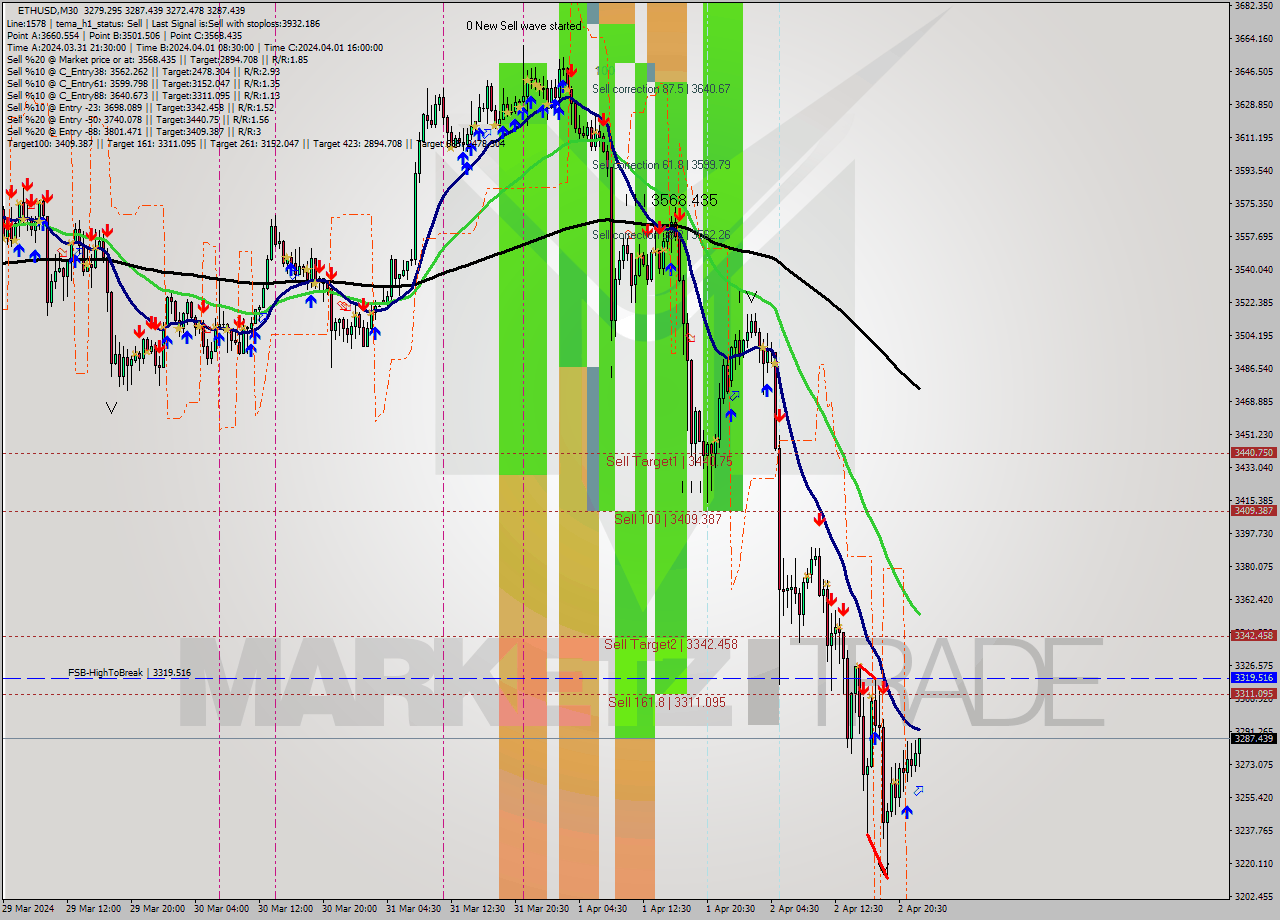Click the 3255.420 price axis value

pyautogui.click(x=1254, y=798)
